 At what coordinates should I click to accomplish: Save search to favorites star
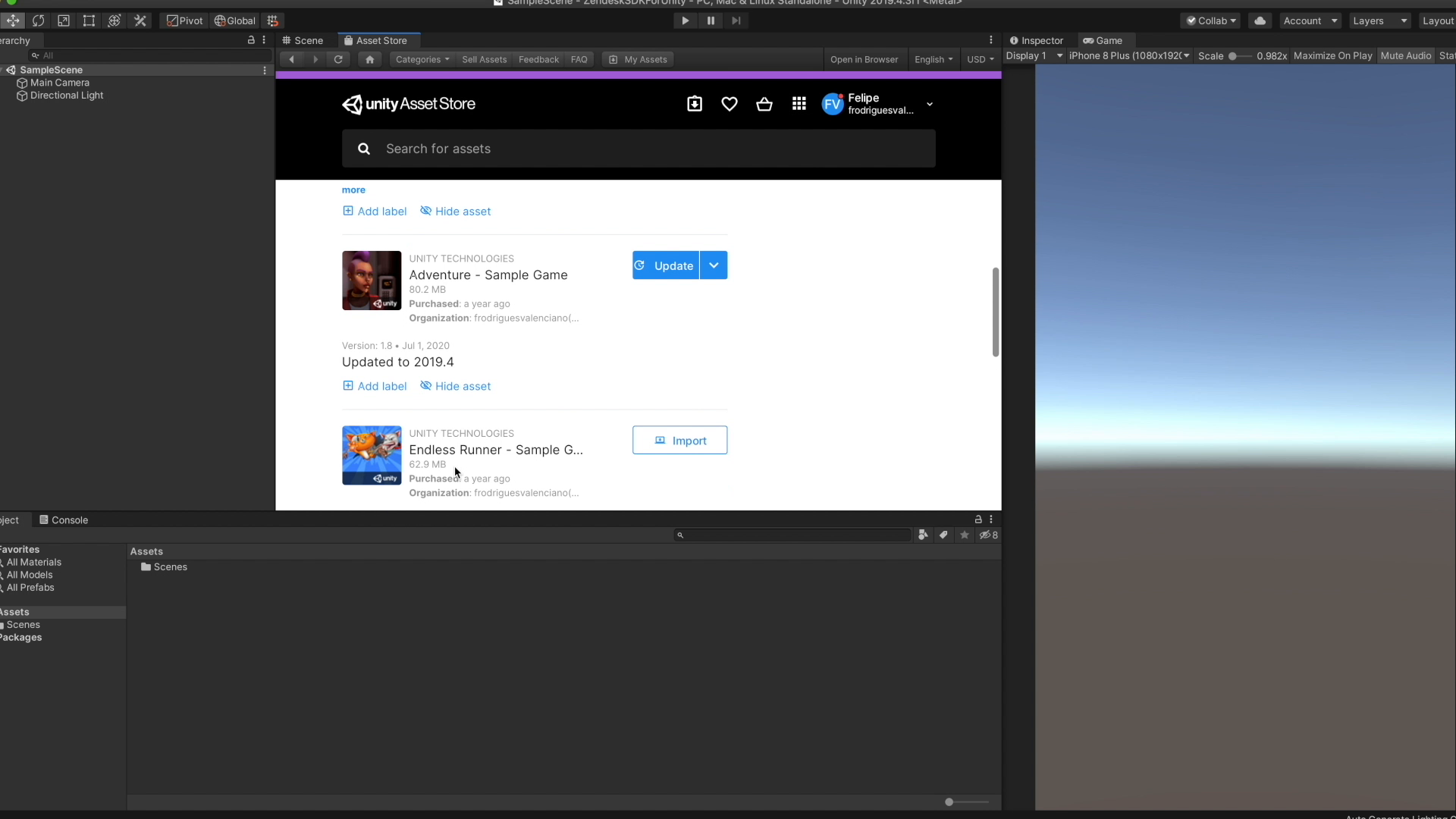click(965, 535)
